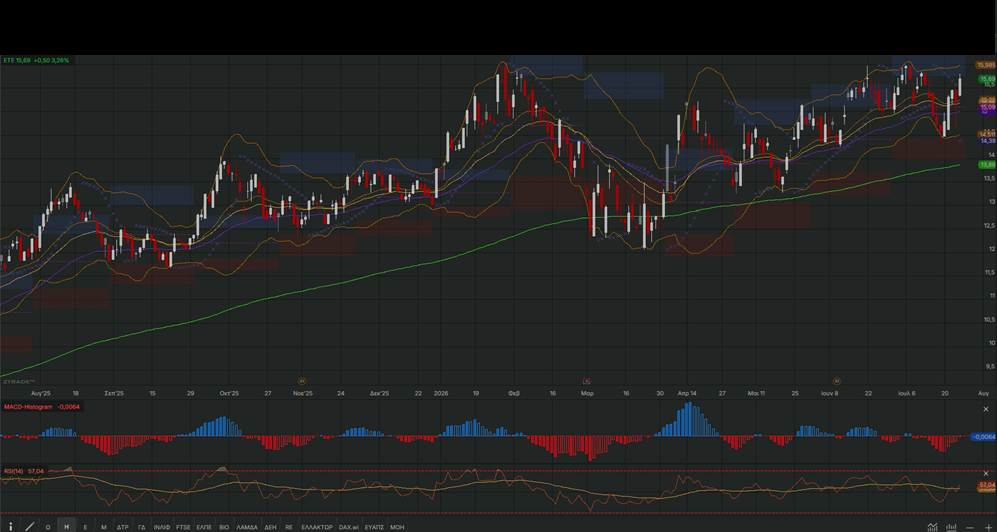
Task: Click the Ιουλ 6 date axis label
Action: pyautogui.click(x=907, y=393)
